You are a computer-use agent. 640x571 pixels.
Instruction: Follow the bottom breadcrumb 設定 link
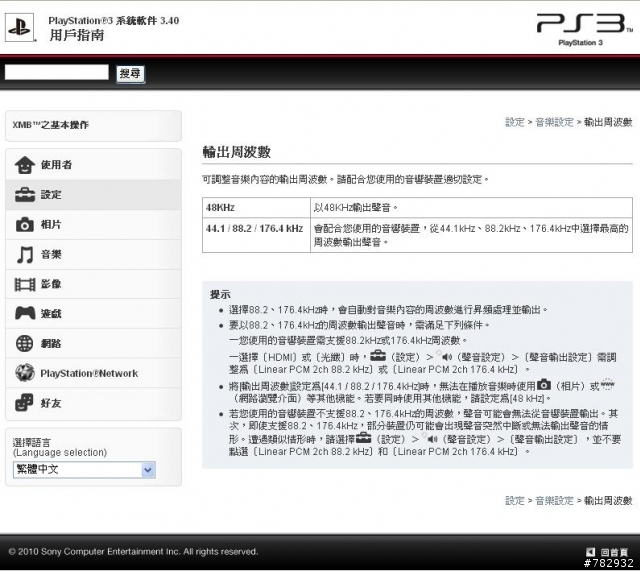[515, 500]
